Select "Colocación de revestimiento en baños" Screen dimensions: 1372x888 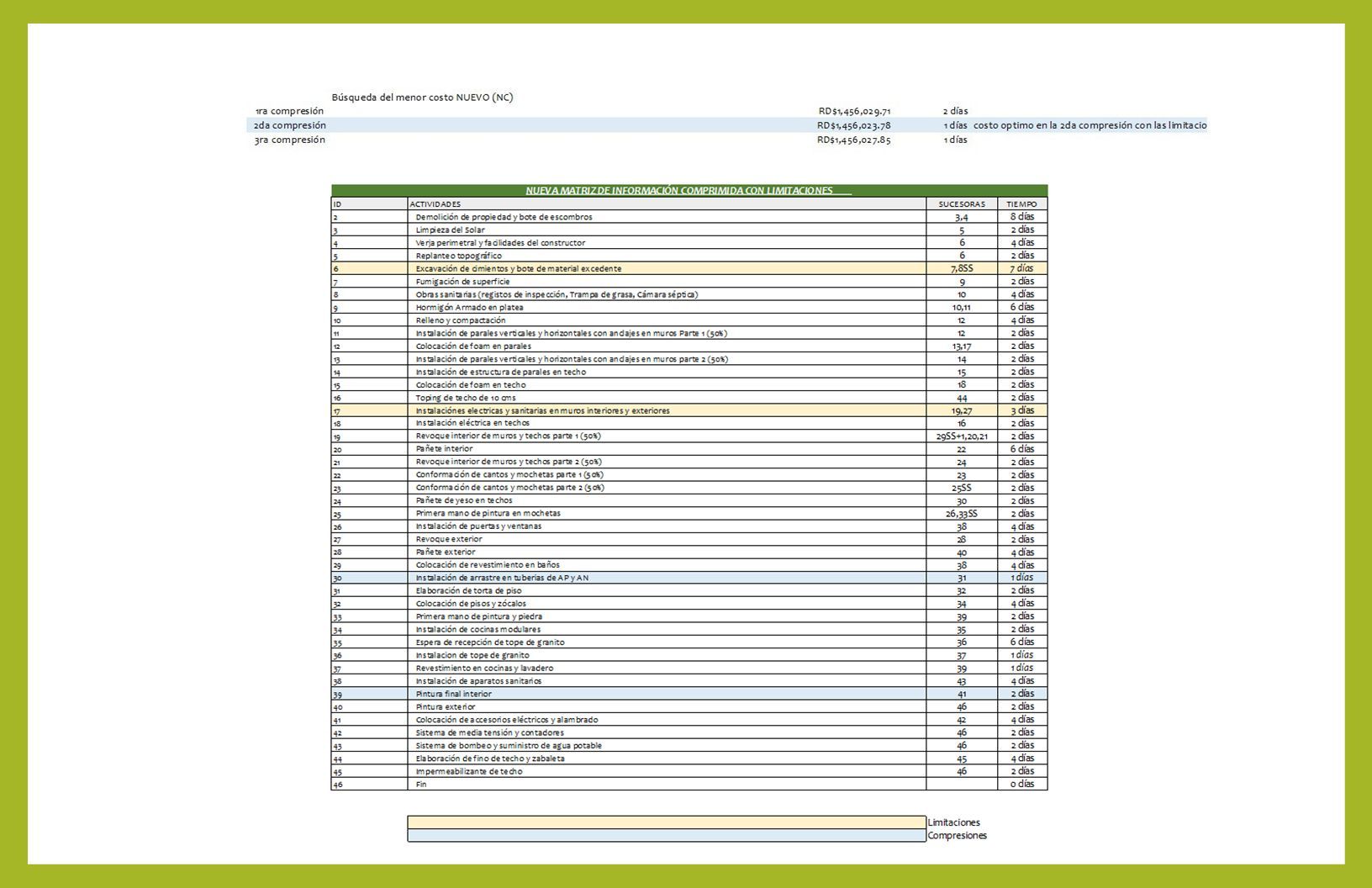[x=488, y=565]
